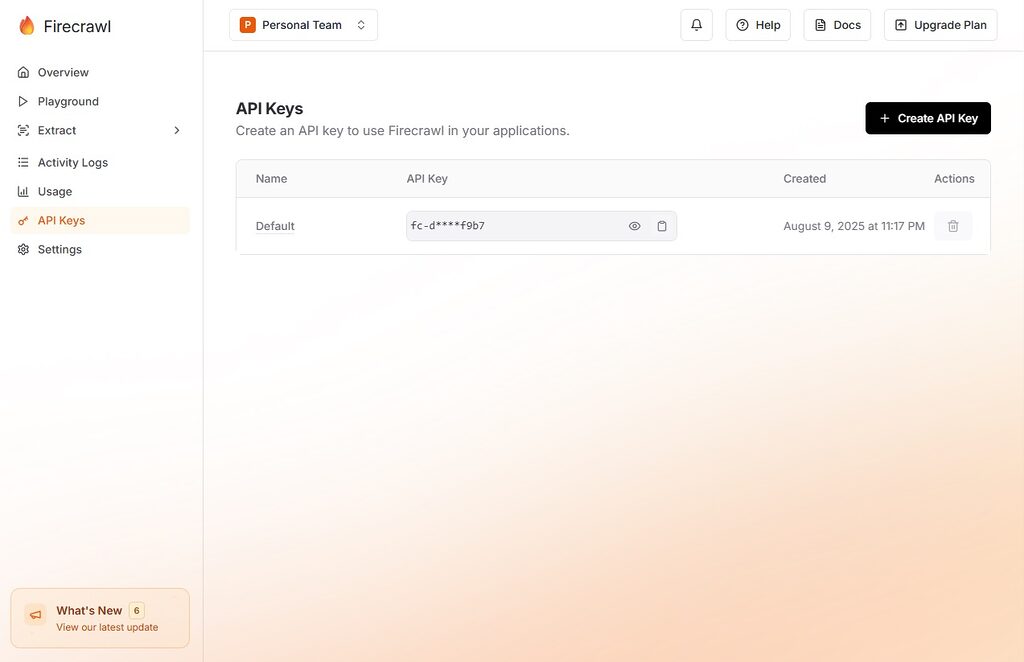Image resolution: width=1024 pixels, height=662 pixels.
Task: Open the Docs link in header
Action: [x=837, y=25]
